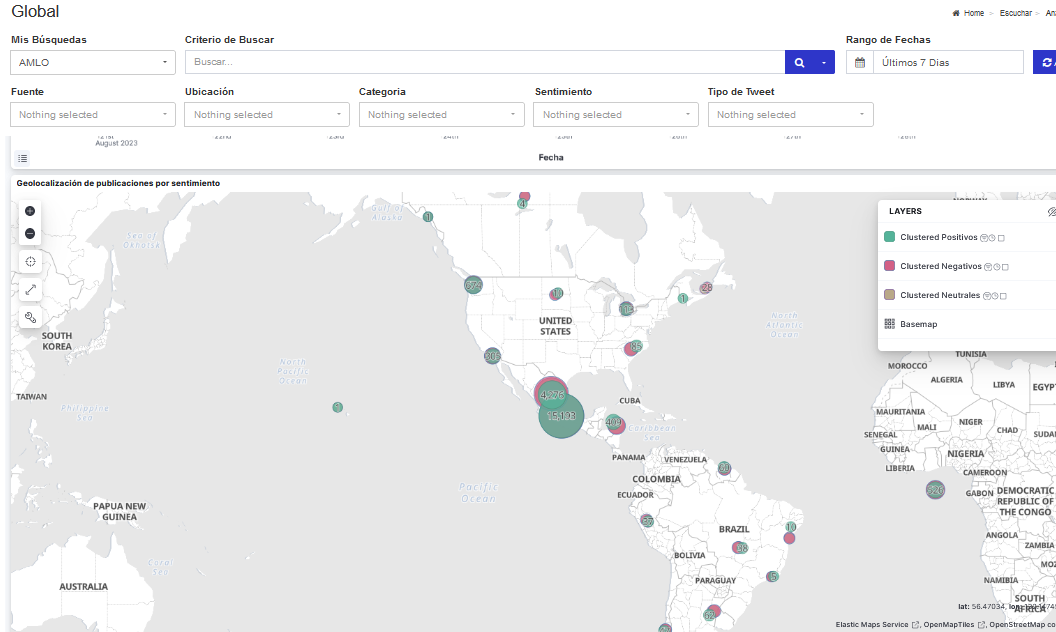Click time icon on Clustered Positivos

click(x=992, y=238)
